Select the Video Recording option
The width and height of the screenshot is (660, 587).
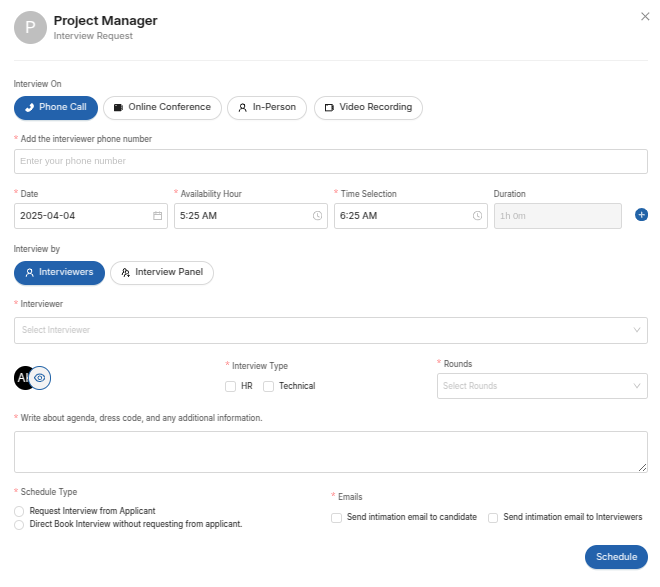(368, 107)
